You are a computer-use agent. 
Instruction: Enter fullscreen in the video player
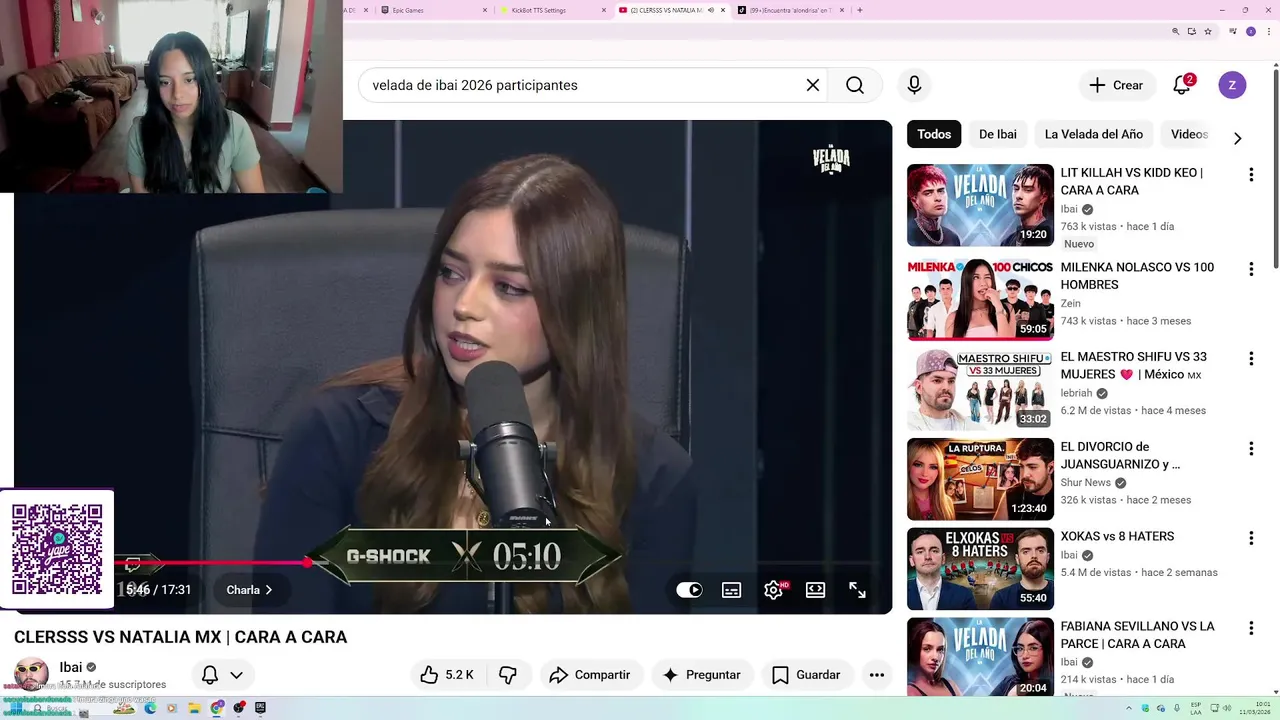pyautogui.click(x=857, y=590)
